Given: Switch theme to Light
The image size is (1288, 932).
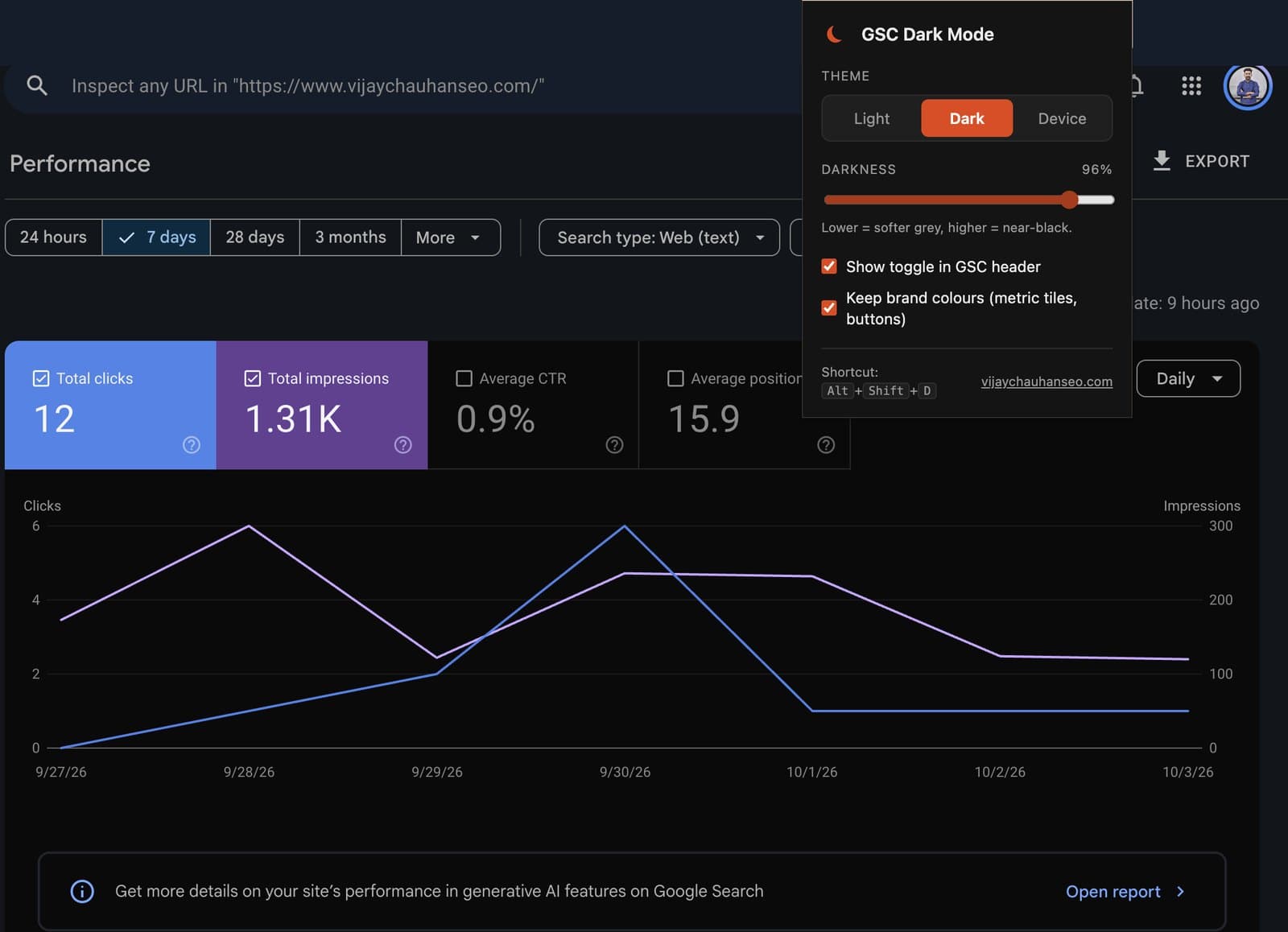Looking at the screenshot, I should click(872, 118).
